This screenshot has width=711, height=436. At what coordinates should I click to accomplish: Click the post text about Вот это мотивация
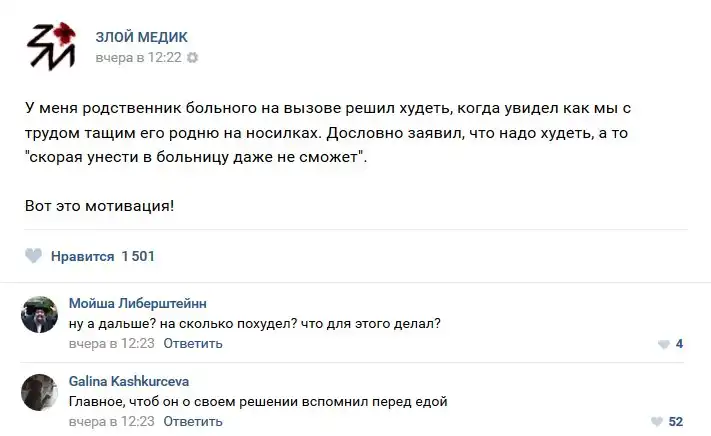[99, 206]
